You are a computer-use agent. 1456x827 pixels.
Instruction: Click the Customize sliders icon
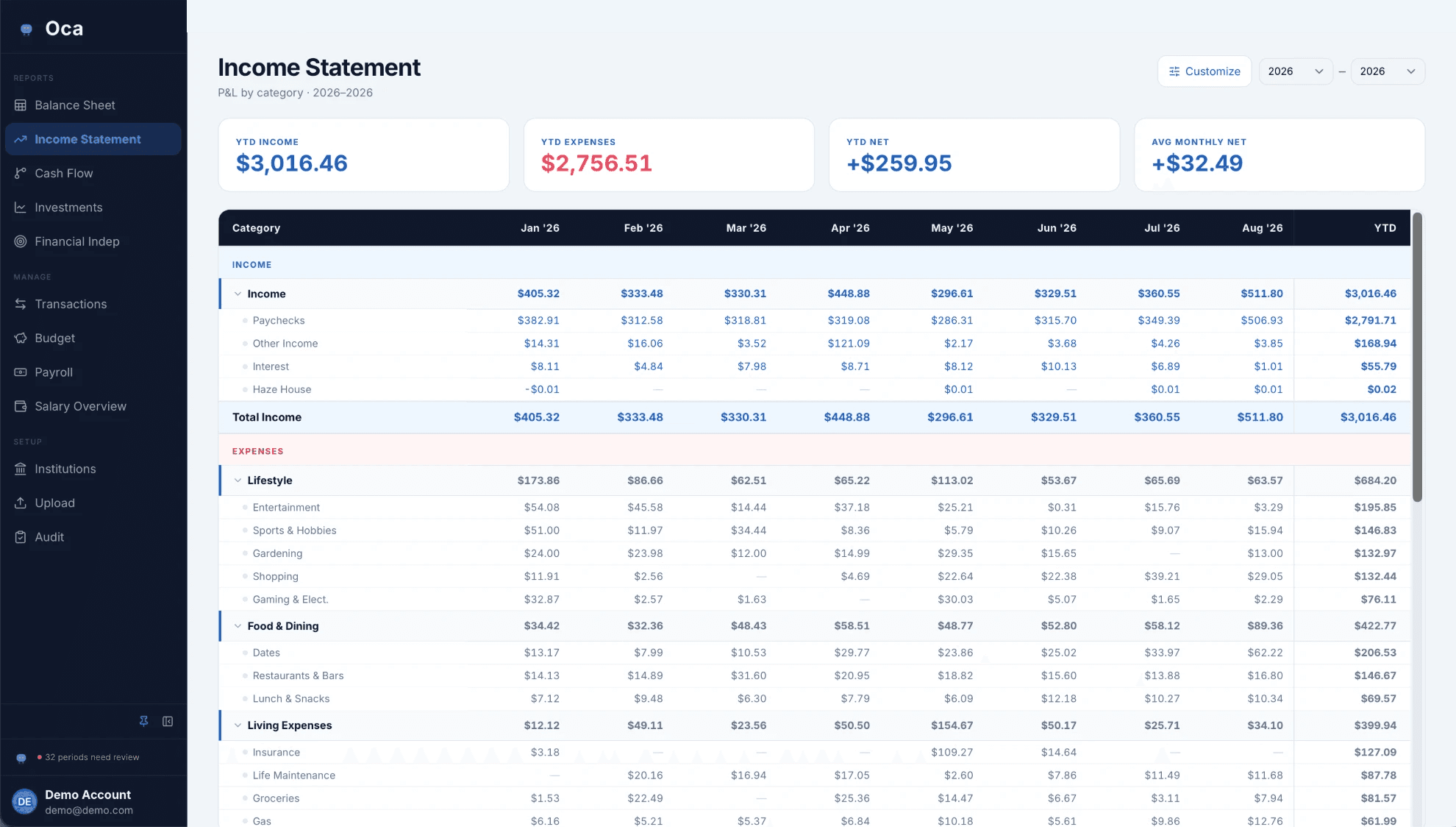point(1174,71)
